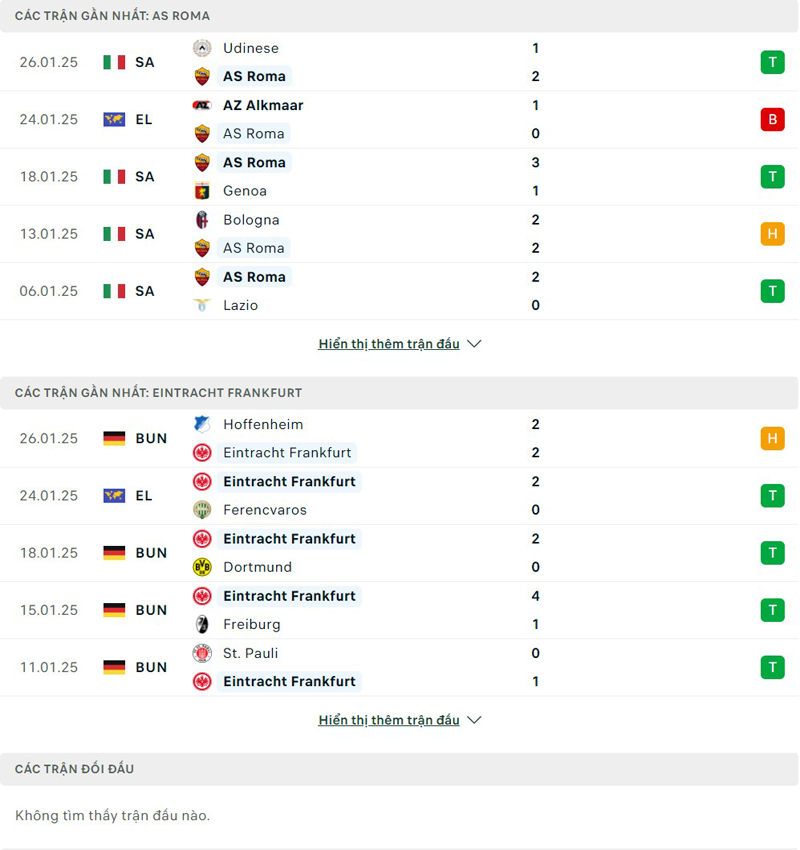Click the Ferencvaros club badge

tap(202, 510)
